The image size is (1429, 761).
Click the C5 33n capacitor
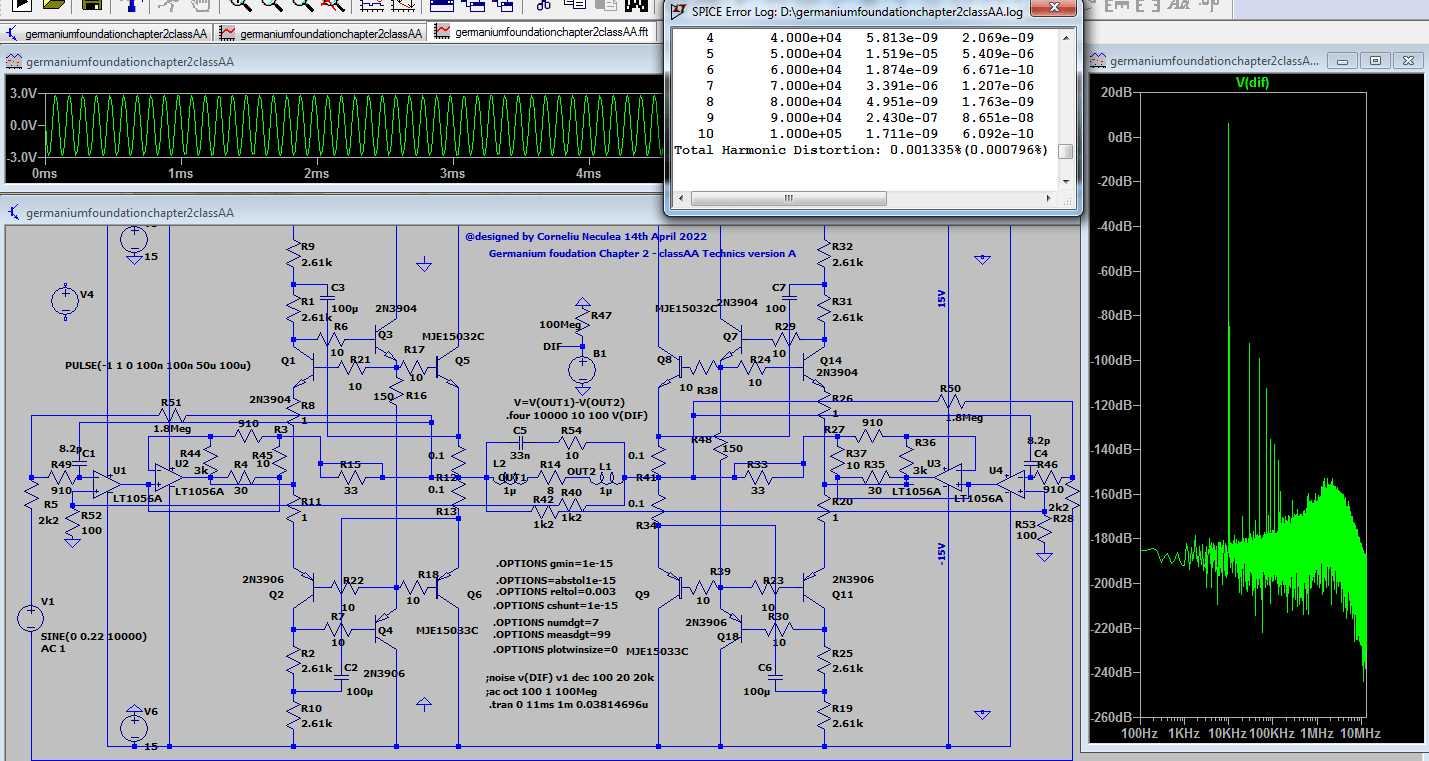pos(520,443)
